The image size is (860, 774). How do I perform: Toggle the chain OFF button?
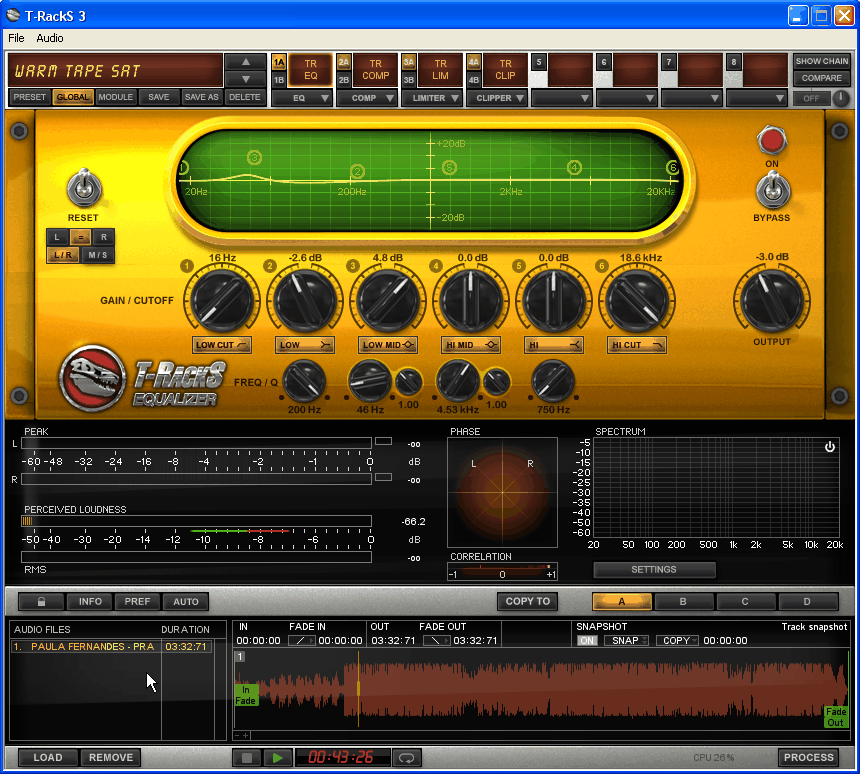click(x=812, y=99)
